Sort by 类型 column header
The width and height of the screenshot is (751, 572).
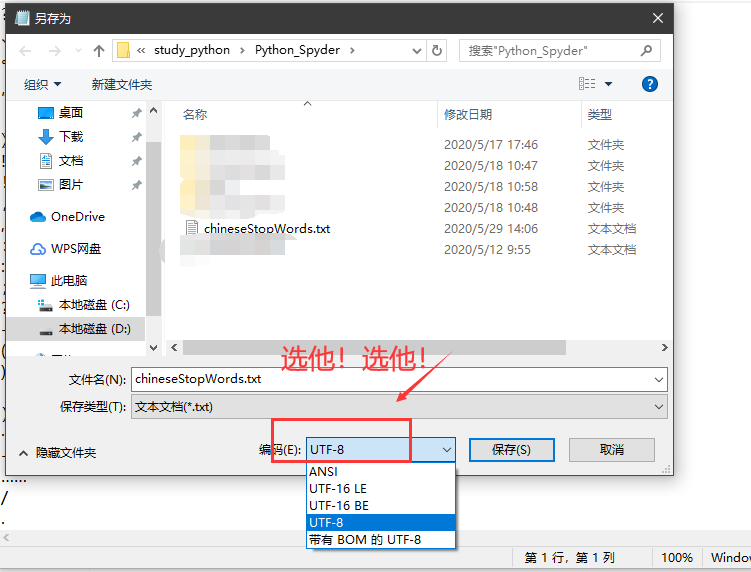click(x=600, y=114)
